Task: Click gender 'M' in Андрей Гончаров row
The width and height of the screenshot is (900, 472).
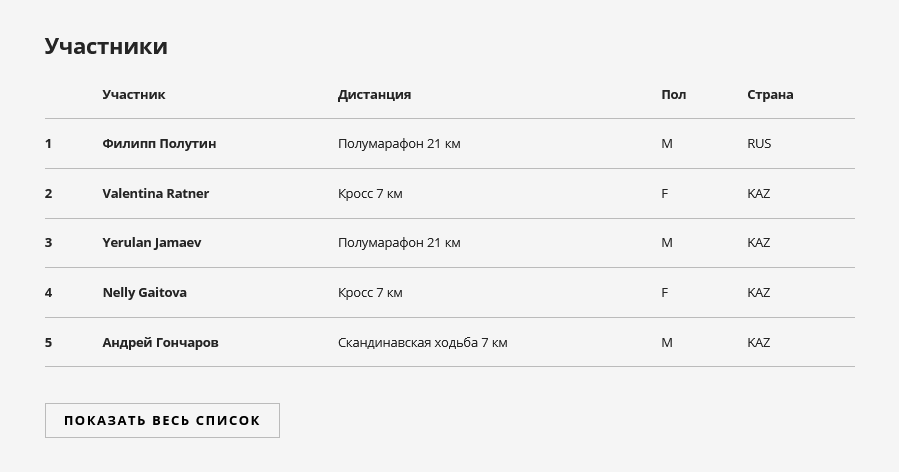Action: (x=666, y=343)
